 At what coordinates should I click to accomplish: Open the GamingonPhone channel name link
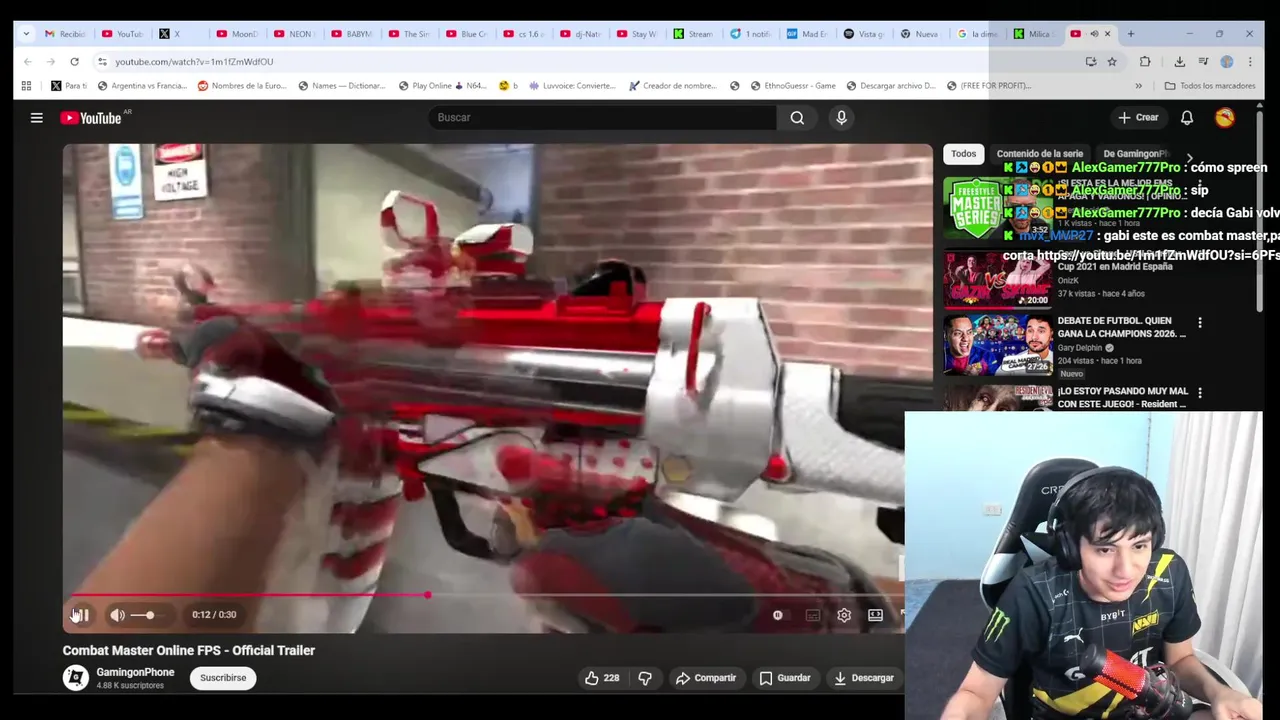pos(135,672)
